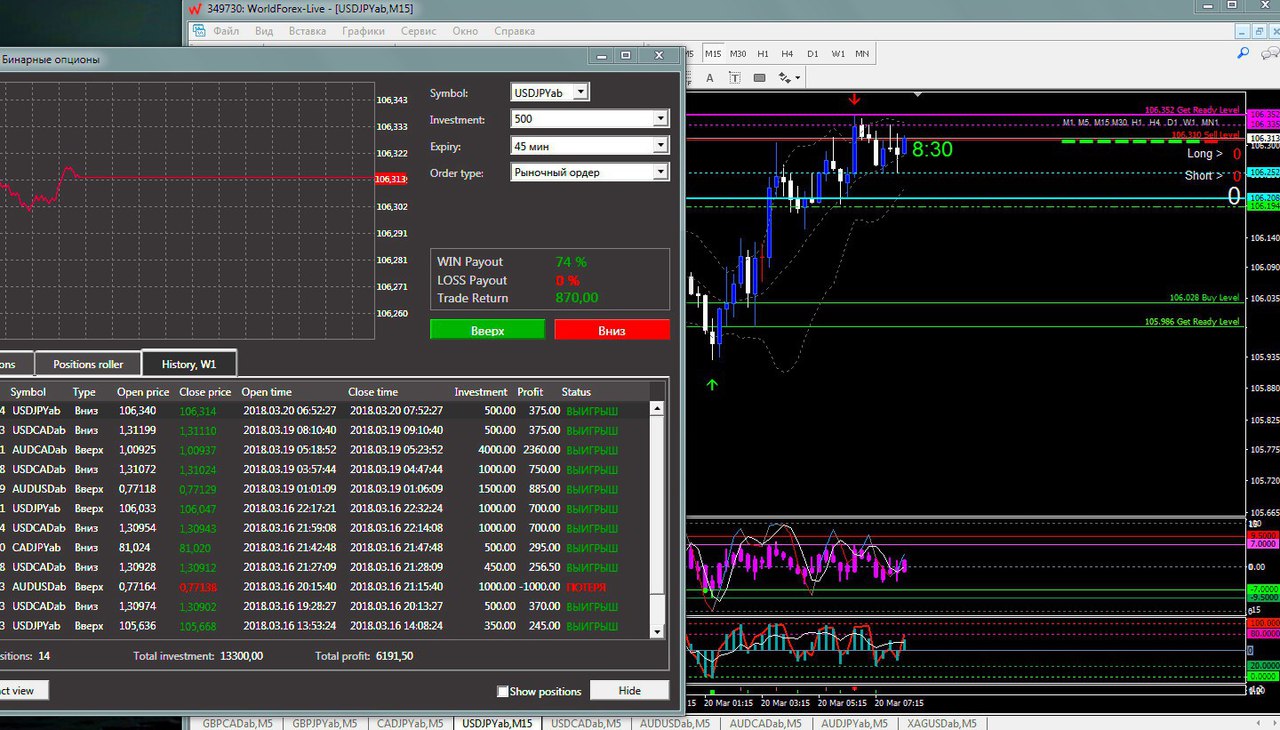This screenshot has height=730, width=1280.
Task: Toggle the M15 timeframe button
Action: coord(713,54)
